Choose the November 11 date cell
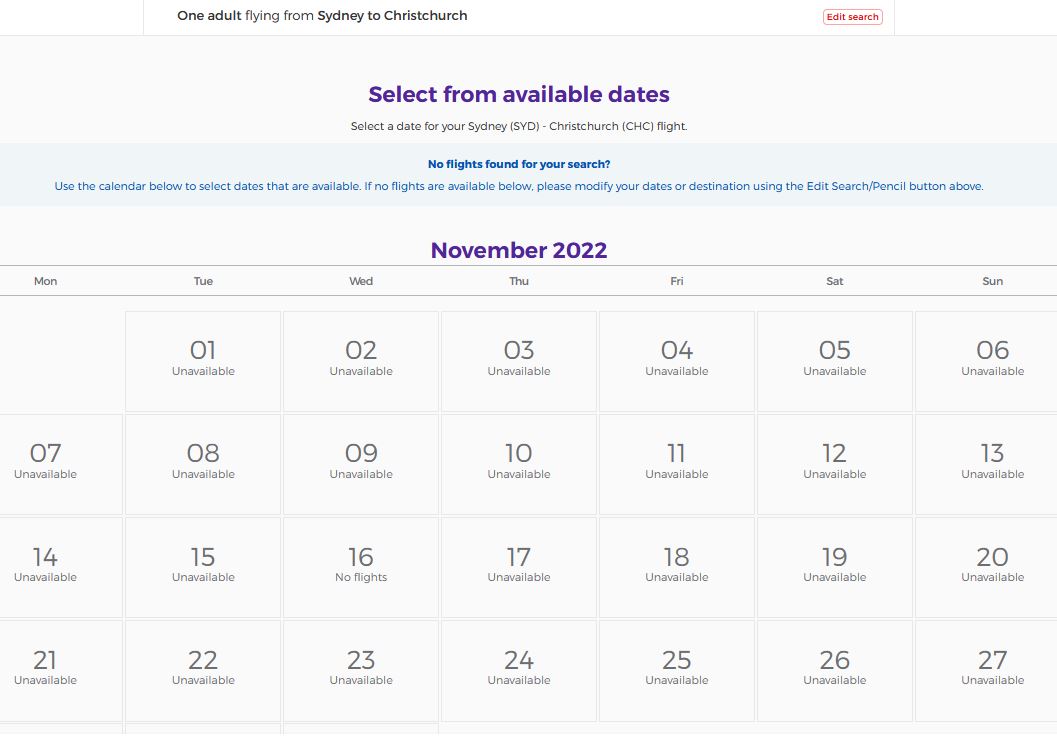This screenshot has height=749, width=1057. (x=677, y=463)
